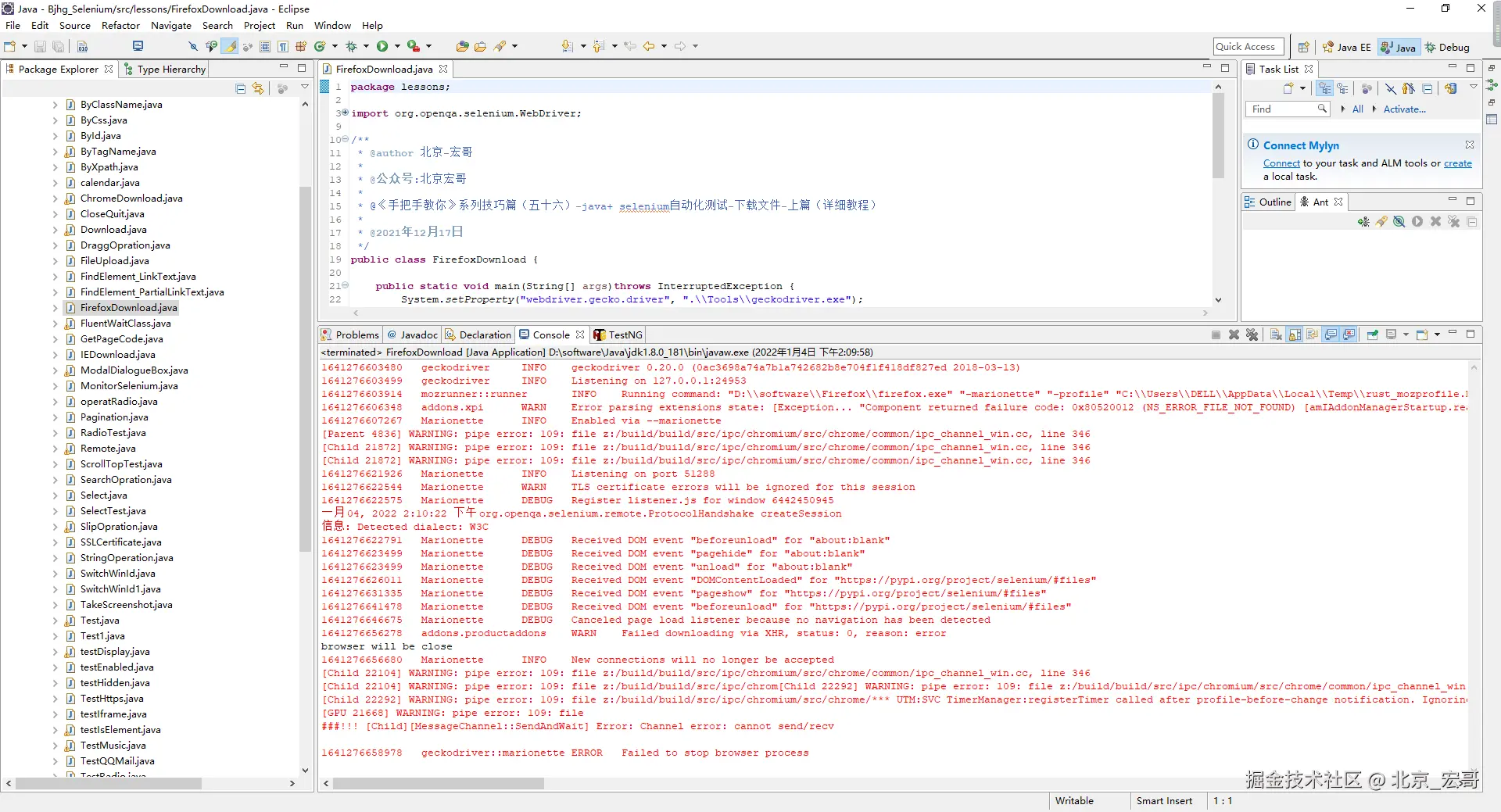Go to Last Edit Location icon

click(629, 47)
